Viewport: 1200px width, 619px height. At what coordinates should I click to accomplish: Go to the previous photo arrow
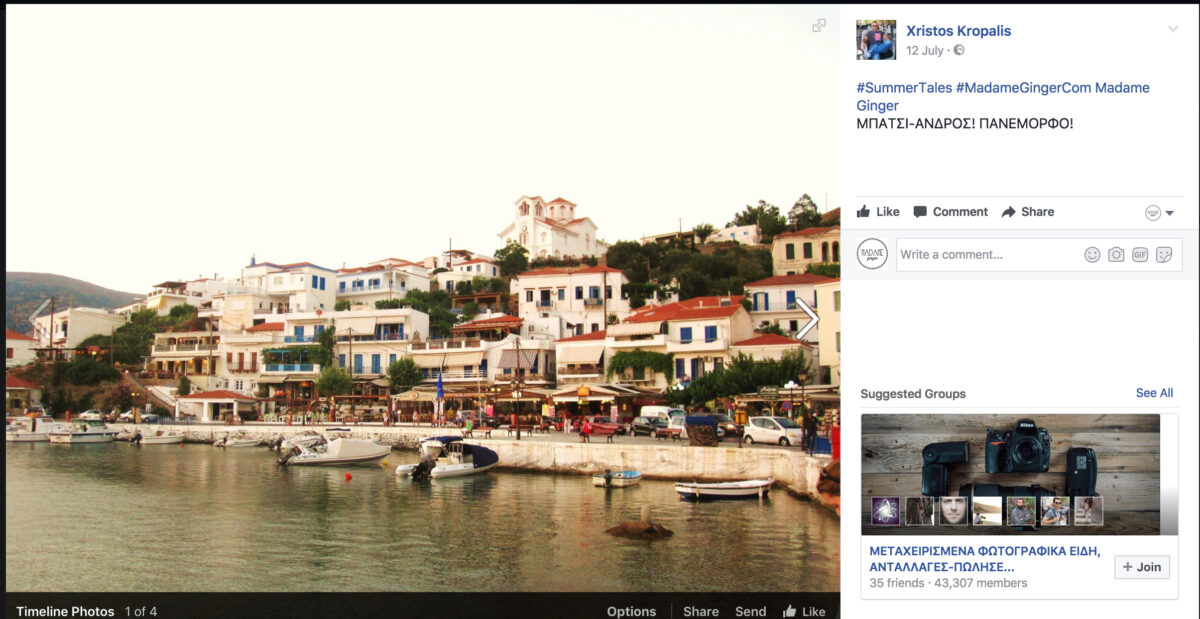pyautogui.click(x=39, y=319)
